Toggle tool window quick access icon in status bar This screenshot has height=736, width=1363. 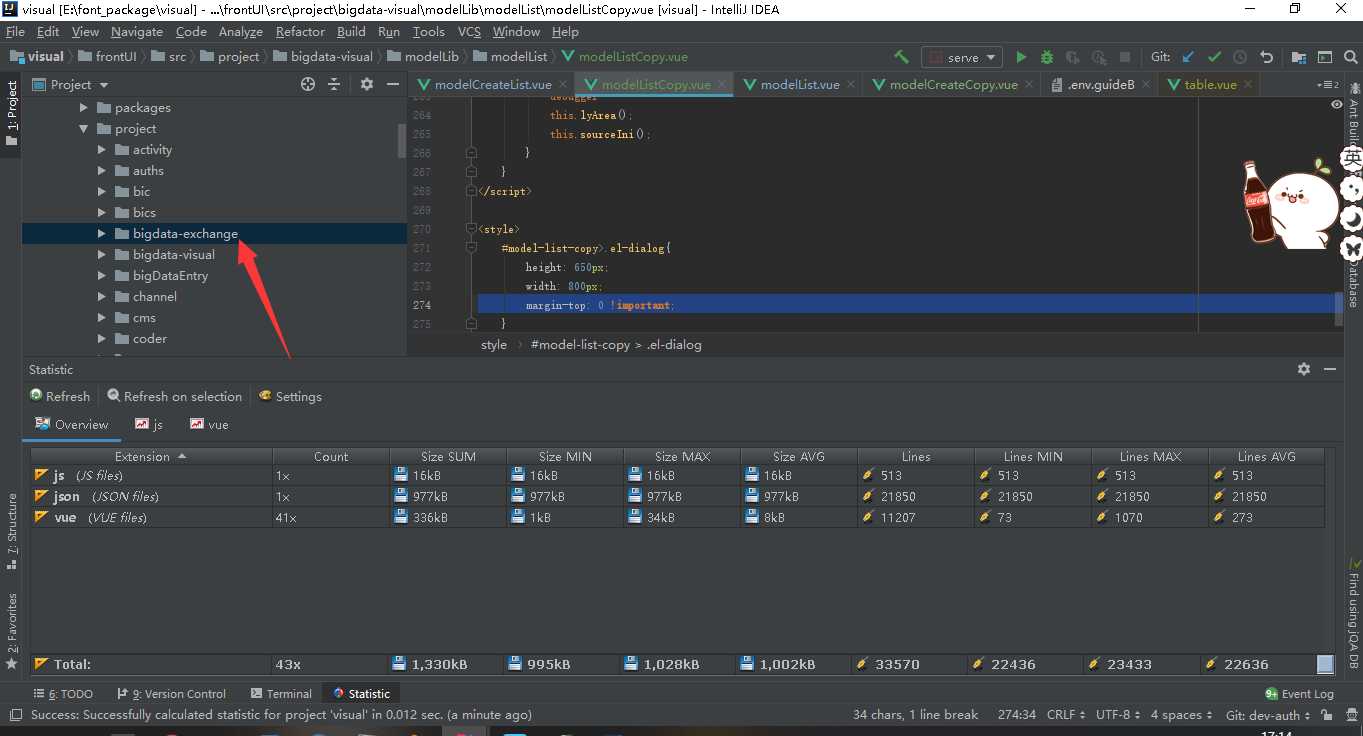pos(15,715)
